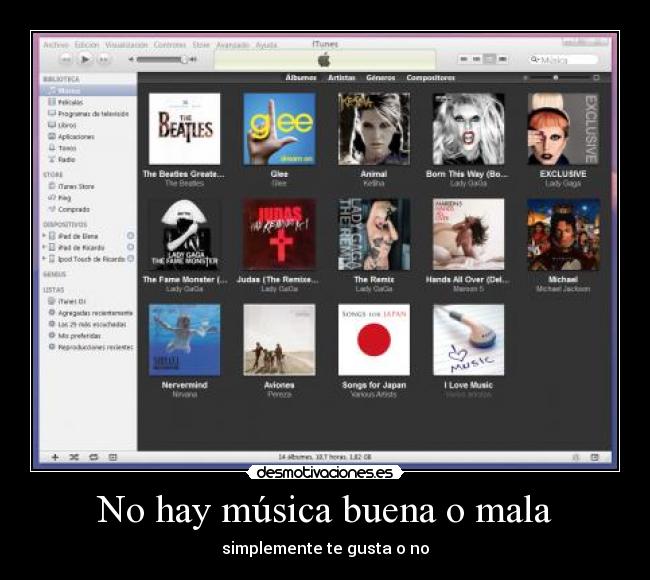The height and width of the screenshot is (580, 650).
Task: Open the Edición menu
Action: (87, 44)
